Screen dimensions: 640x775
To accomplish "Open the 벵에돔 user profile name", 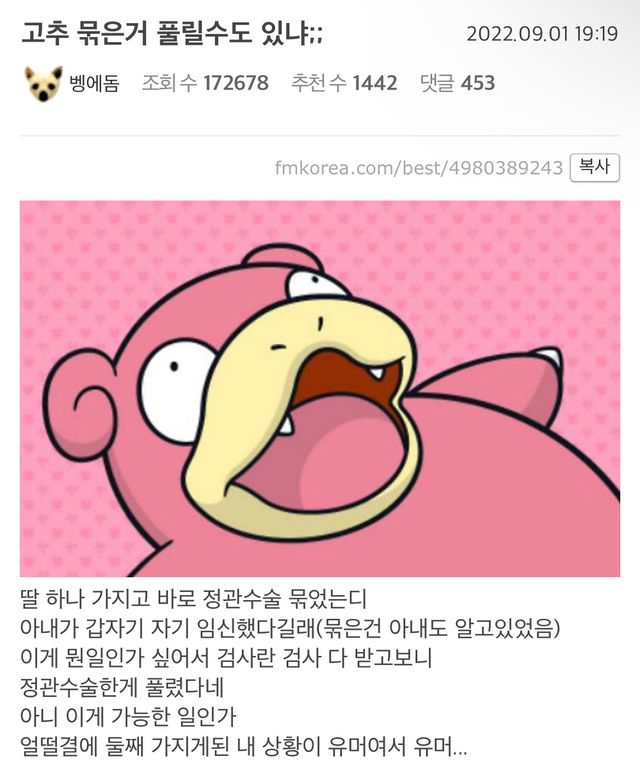I will (94, 84).
